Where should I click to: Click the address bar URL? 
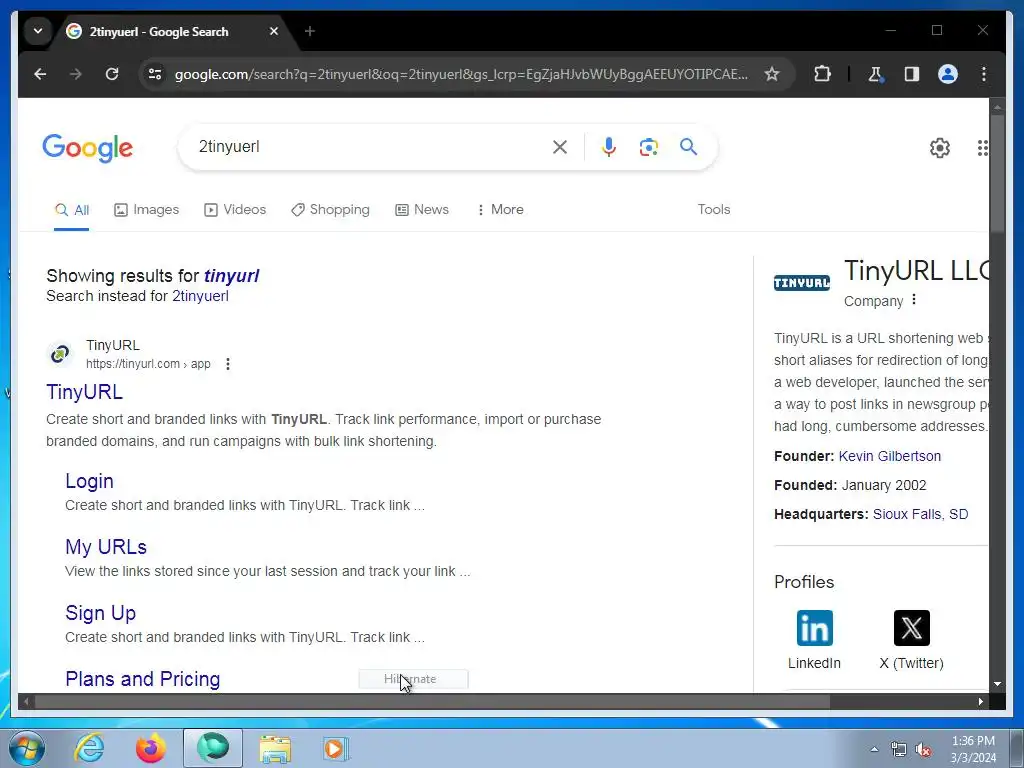click(461, 74)
